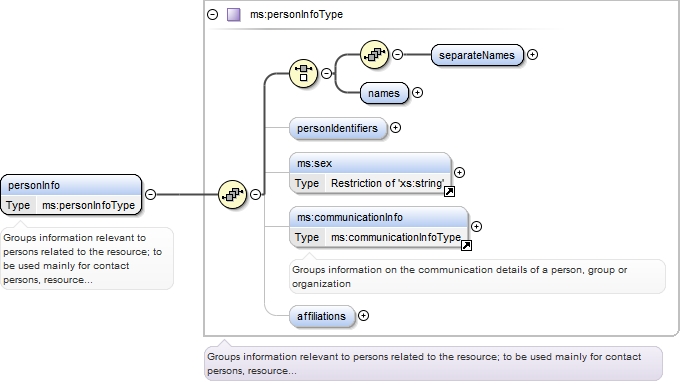Screen dimensions: 681x384
Task: Follow the type arrow icon on ms:sex
Action: 449,191
